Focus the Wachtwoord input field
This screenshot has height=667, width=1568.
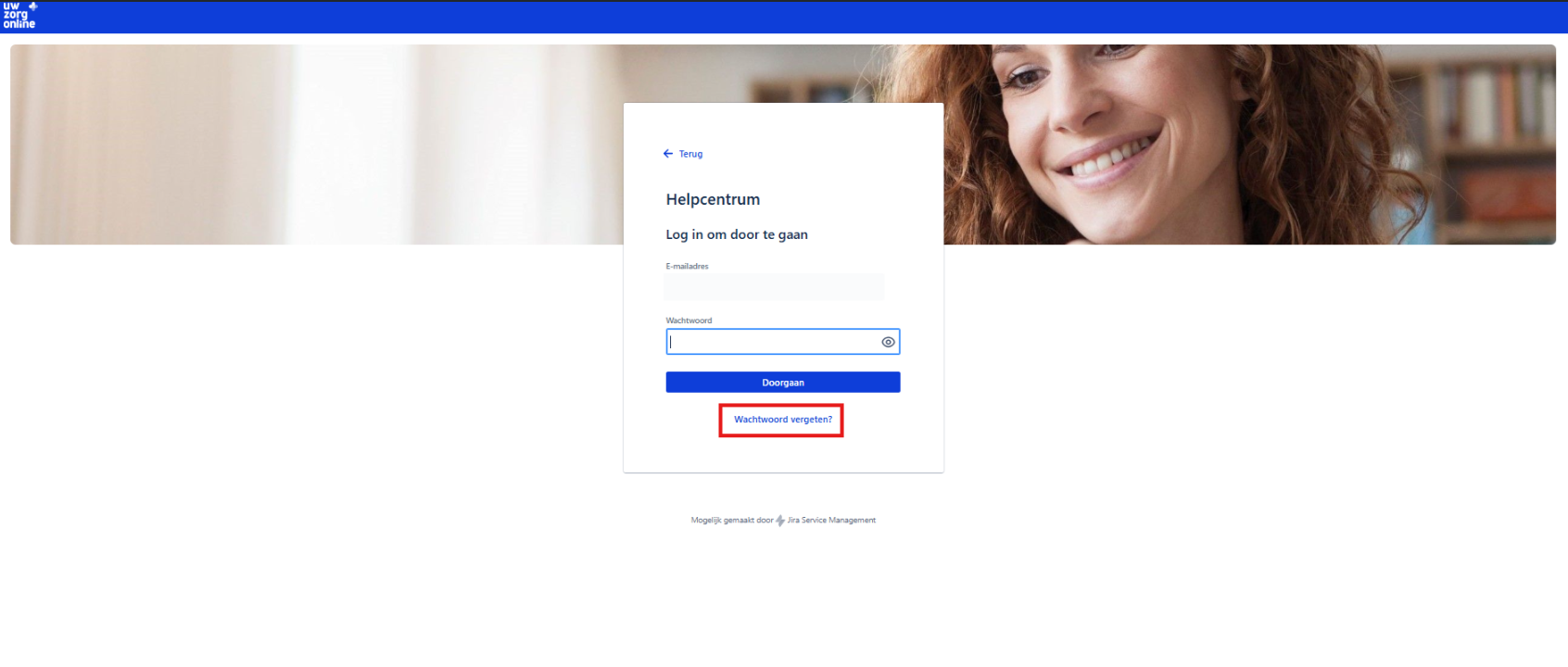coord(769,342)
